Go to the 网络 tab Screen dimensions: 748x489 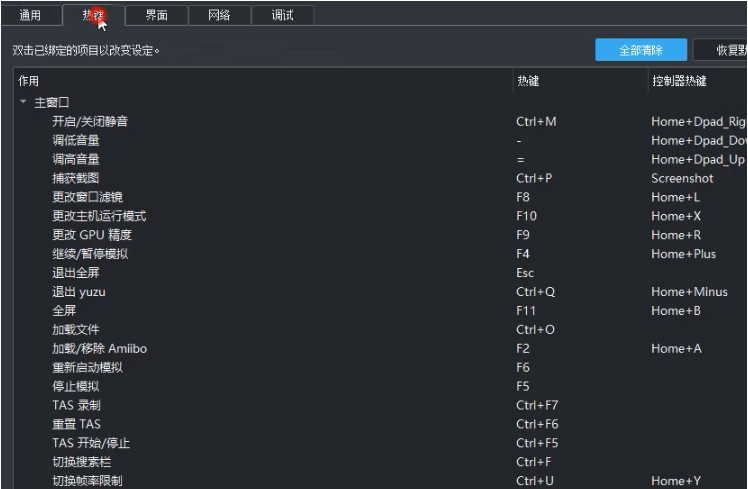tap(219, 15)
